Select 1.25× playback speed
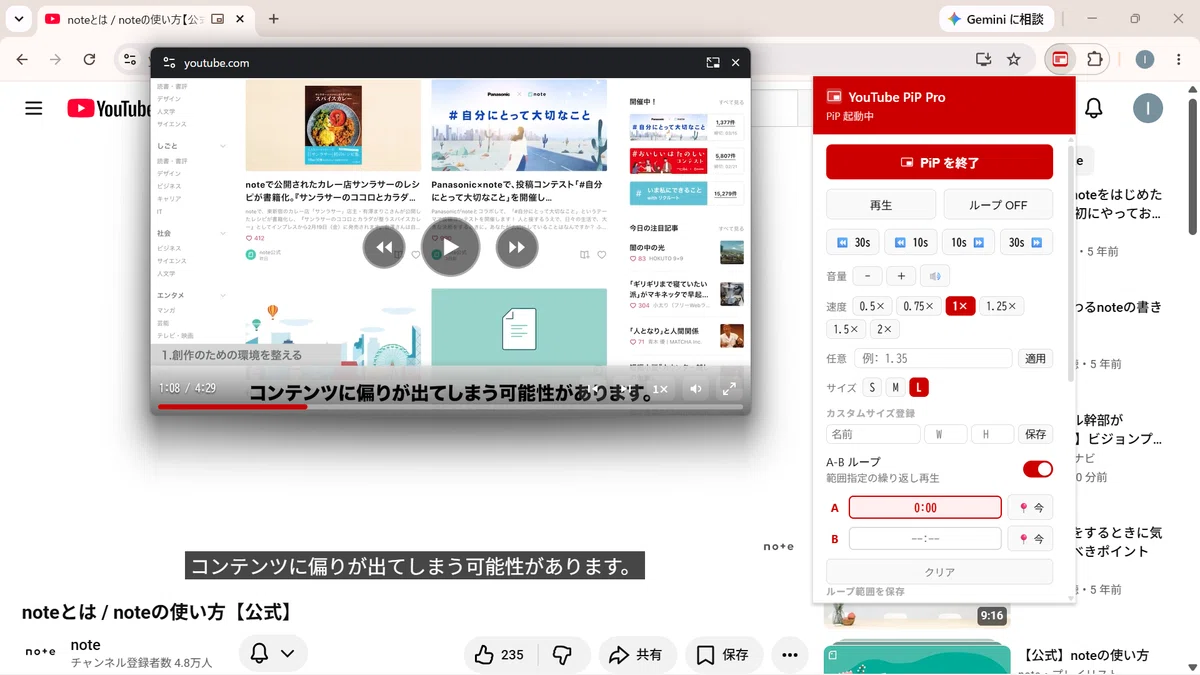 [1002, 306]
